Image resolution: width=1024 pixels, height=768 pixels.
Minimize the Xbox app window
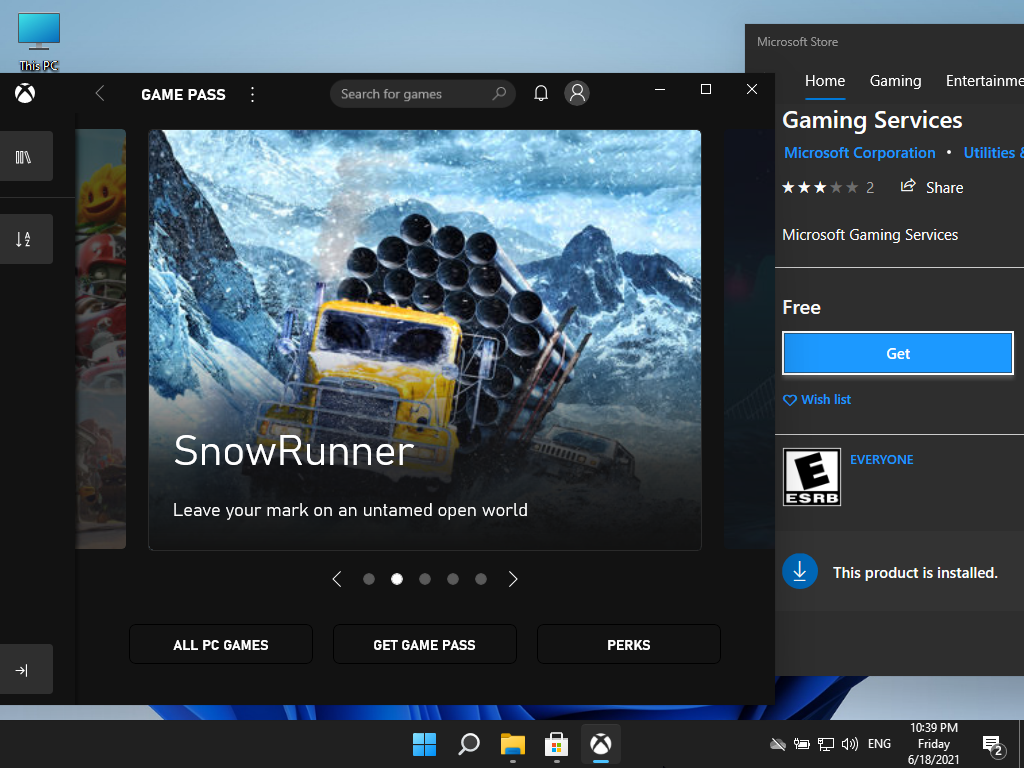tap(660, 89)
